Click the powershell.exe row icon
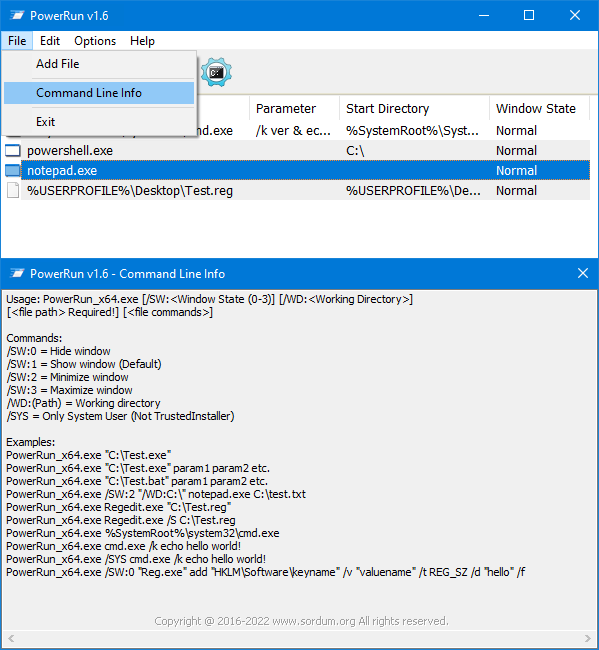599x650 pixels. [13, 150]
